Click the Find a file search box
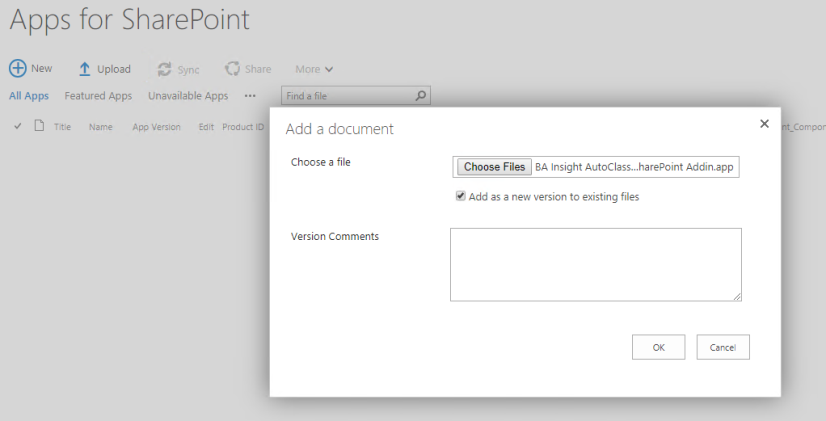The width and height of the screenshot is (826, 421). [x=346, y=96]
